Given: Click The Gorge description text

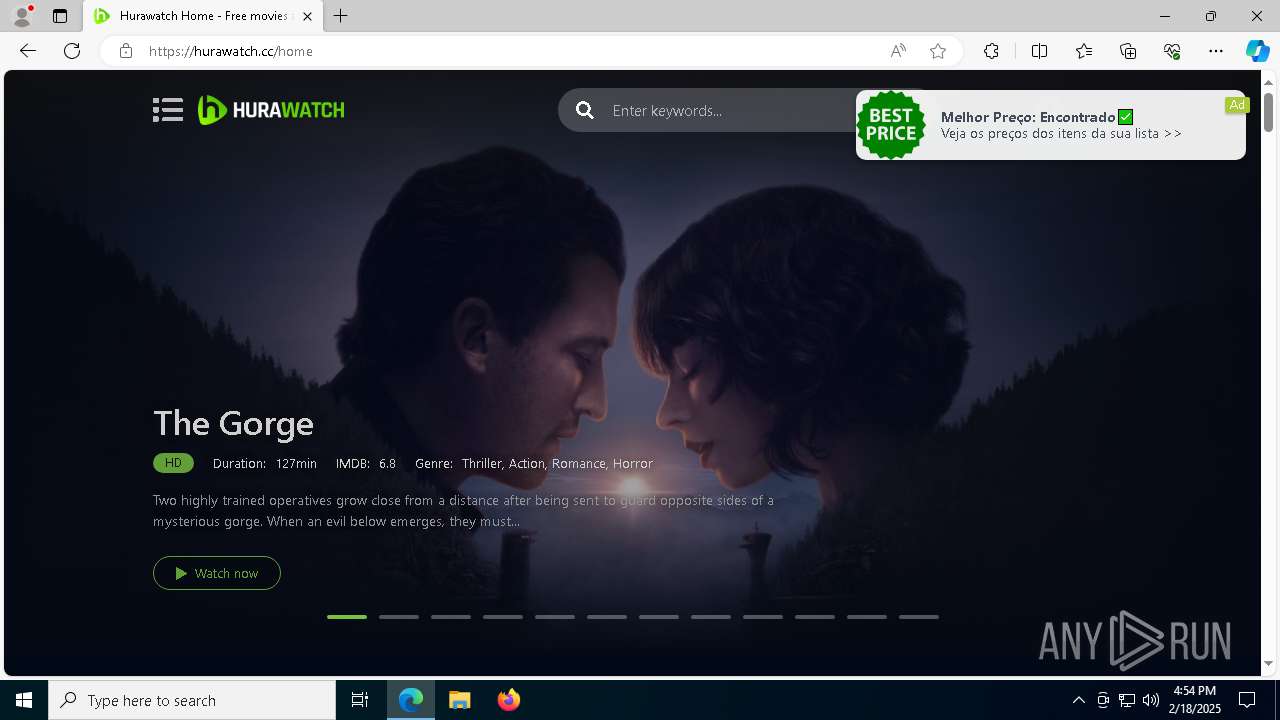Looking at the screenshot, I should pyautogui.click(x=463, y=510).
